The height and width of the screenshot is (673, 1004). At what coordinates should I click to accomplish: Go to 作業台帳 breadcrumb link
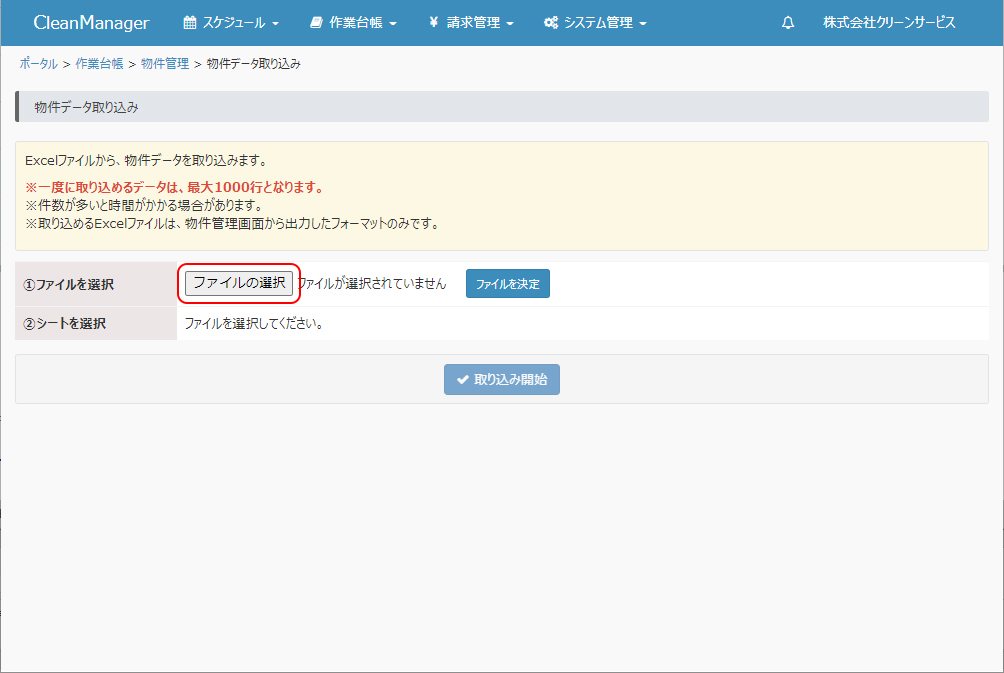(99, 63)
